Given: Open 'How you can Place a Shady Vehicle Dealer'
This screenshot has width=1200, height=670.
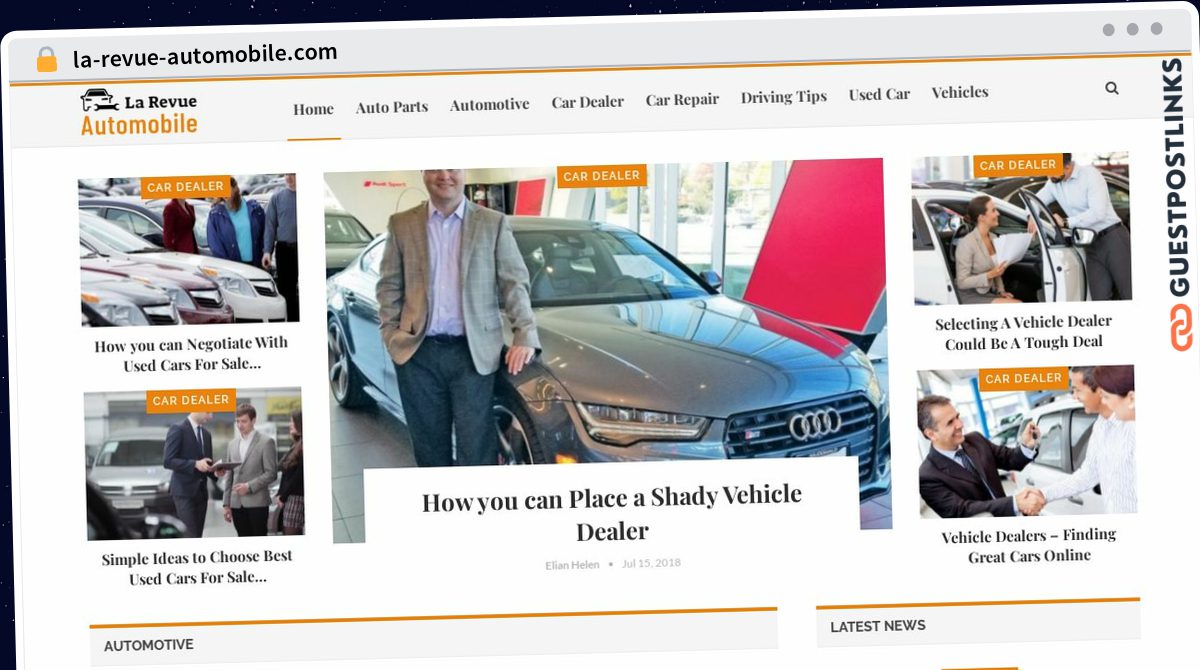Looking at the screenshot, I should [612, 513].
